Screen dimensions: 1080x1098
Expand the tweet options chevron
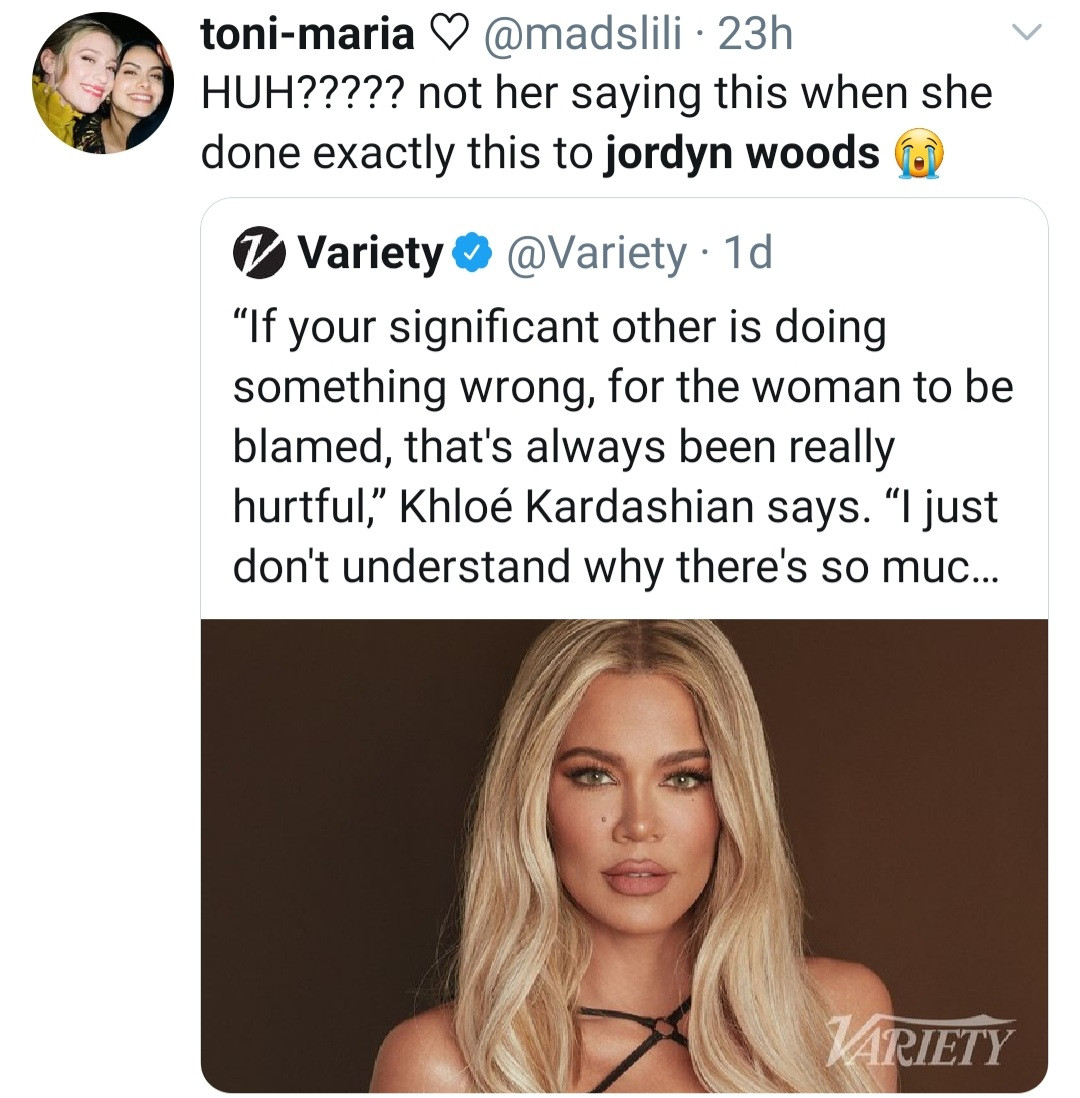tap(1029, 30)
